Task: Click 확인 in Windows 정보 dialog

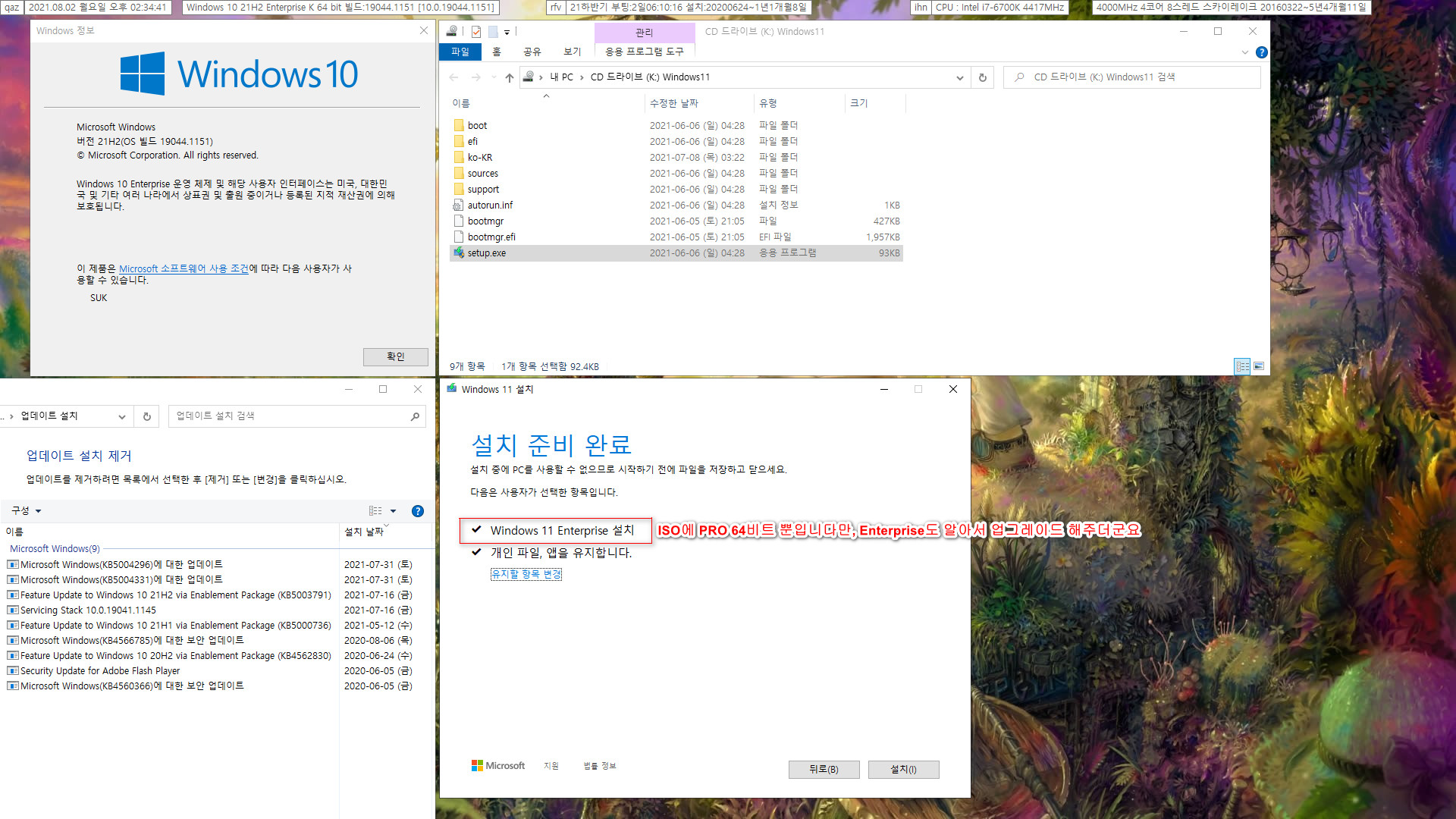Action: click(x=396, y=356)
